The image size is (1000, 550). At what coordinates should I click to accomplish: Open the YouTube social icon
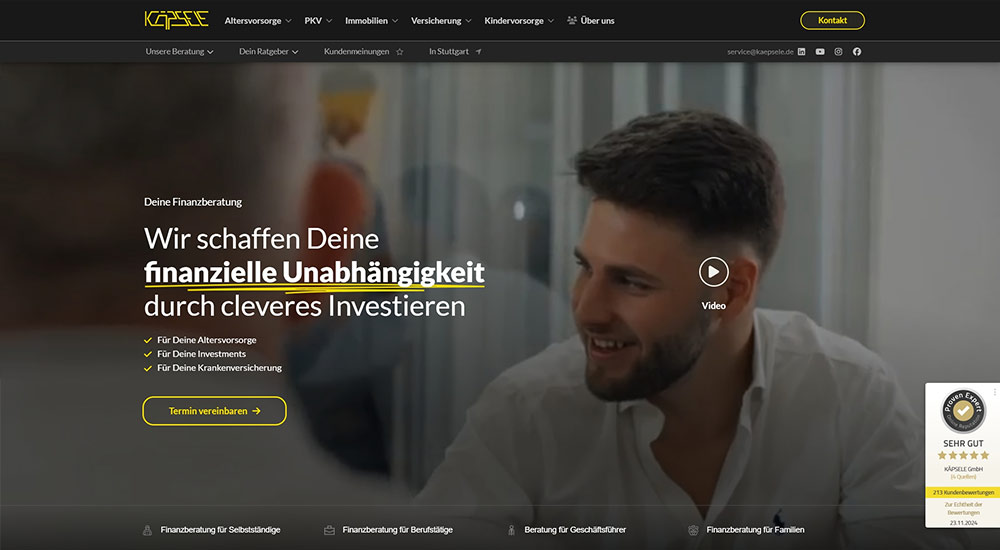(820, 52)
